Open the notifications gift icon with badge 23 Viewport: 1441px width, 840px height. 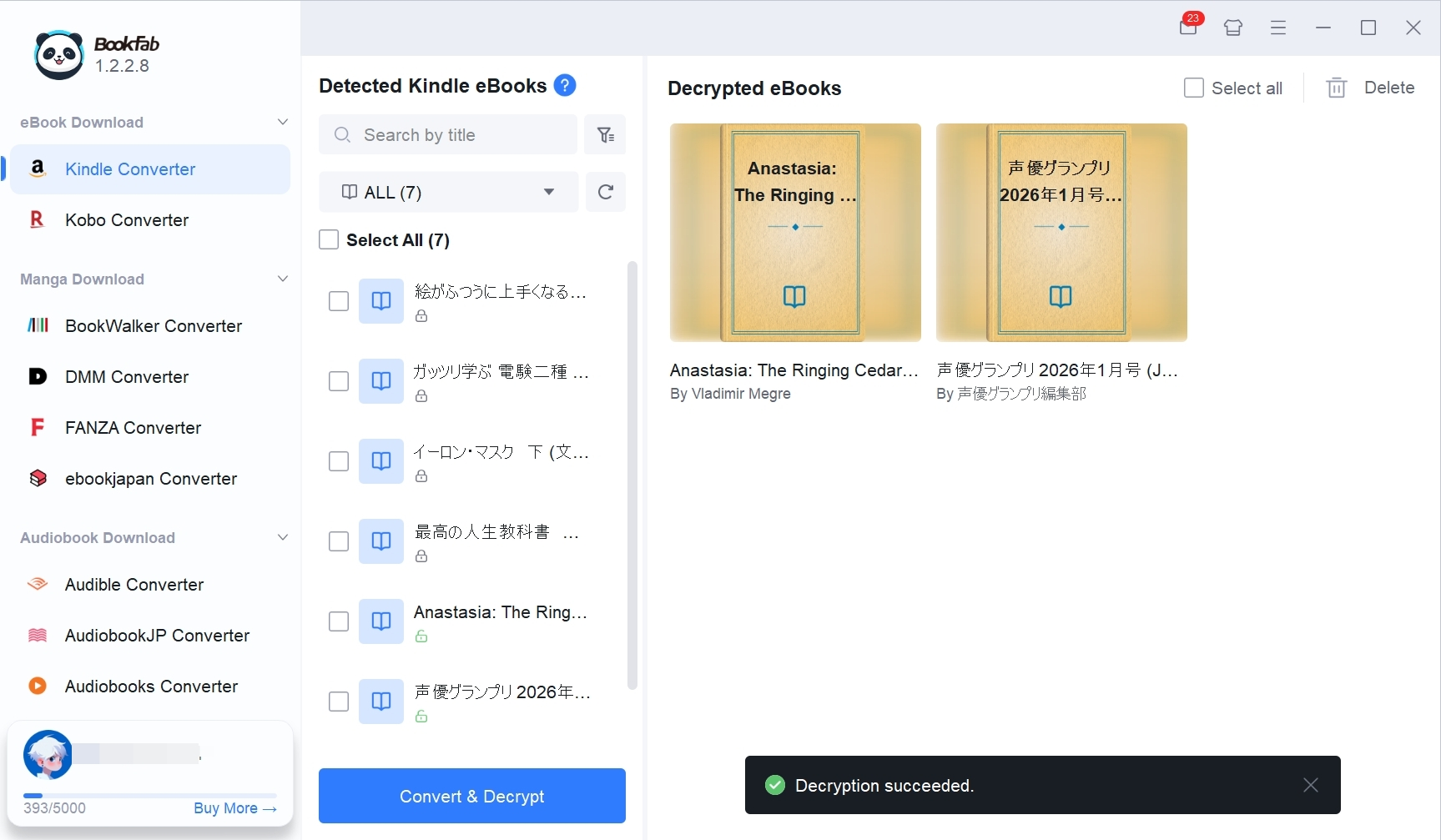click(x=1189, y=27)
